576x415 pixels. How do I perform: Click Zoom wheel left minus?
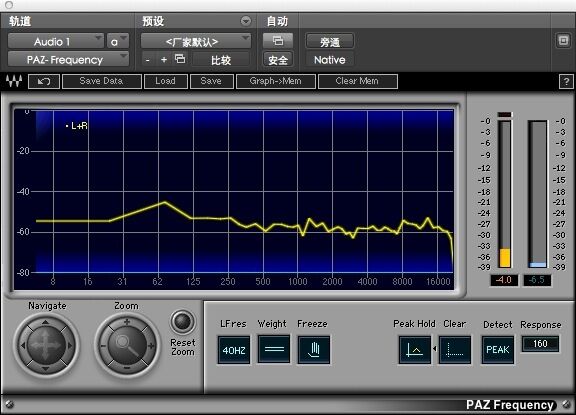[103, 346]
